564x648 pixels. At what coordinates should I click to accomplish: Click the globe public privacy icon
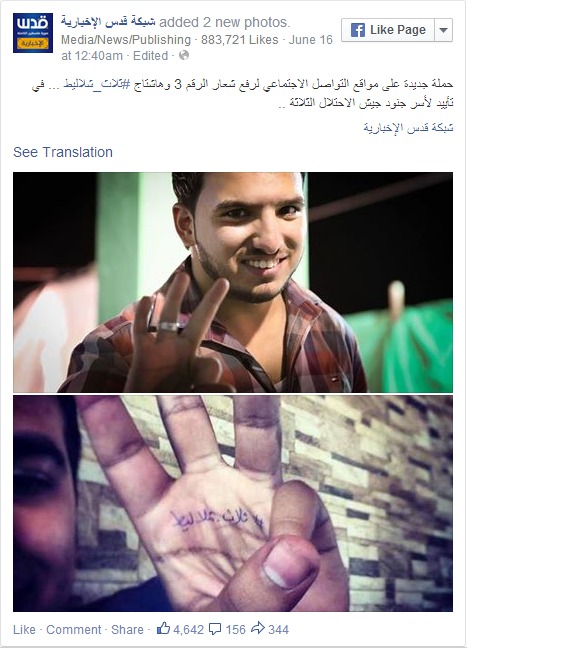pyautogui.click(x=184, y=55)
